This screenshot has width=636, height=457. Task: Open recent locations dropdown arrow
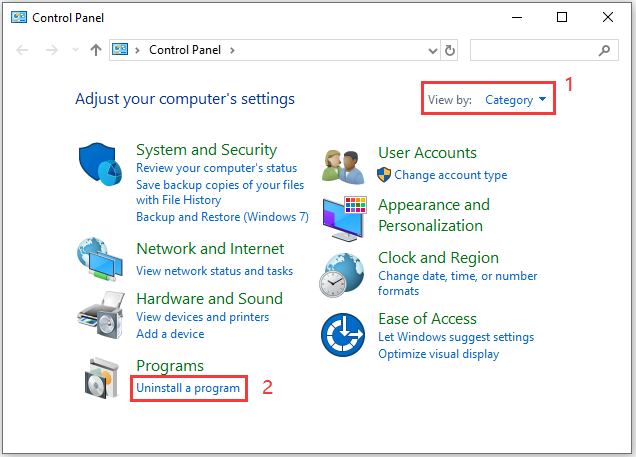coord(75,50)
